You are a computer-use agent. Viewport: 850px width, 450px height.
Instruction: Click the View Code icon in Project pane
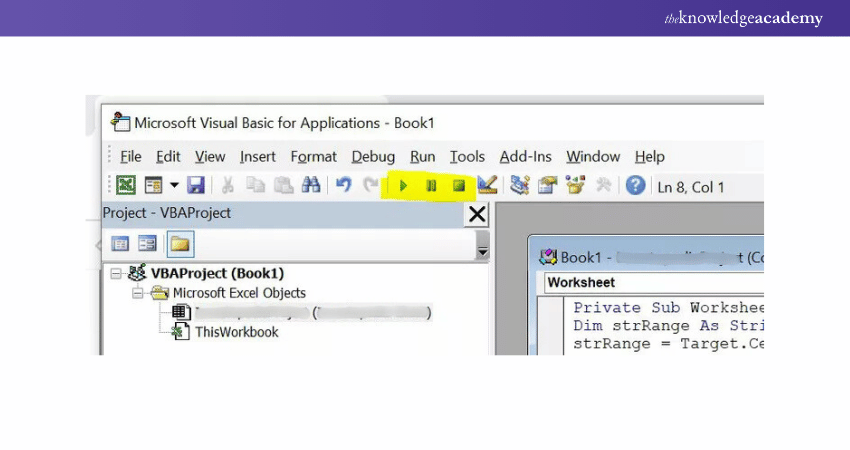(120, 244)
